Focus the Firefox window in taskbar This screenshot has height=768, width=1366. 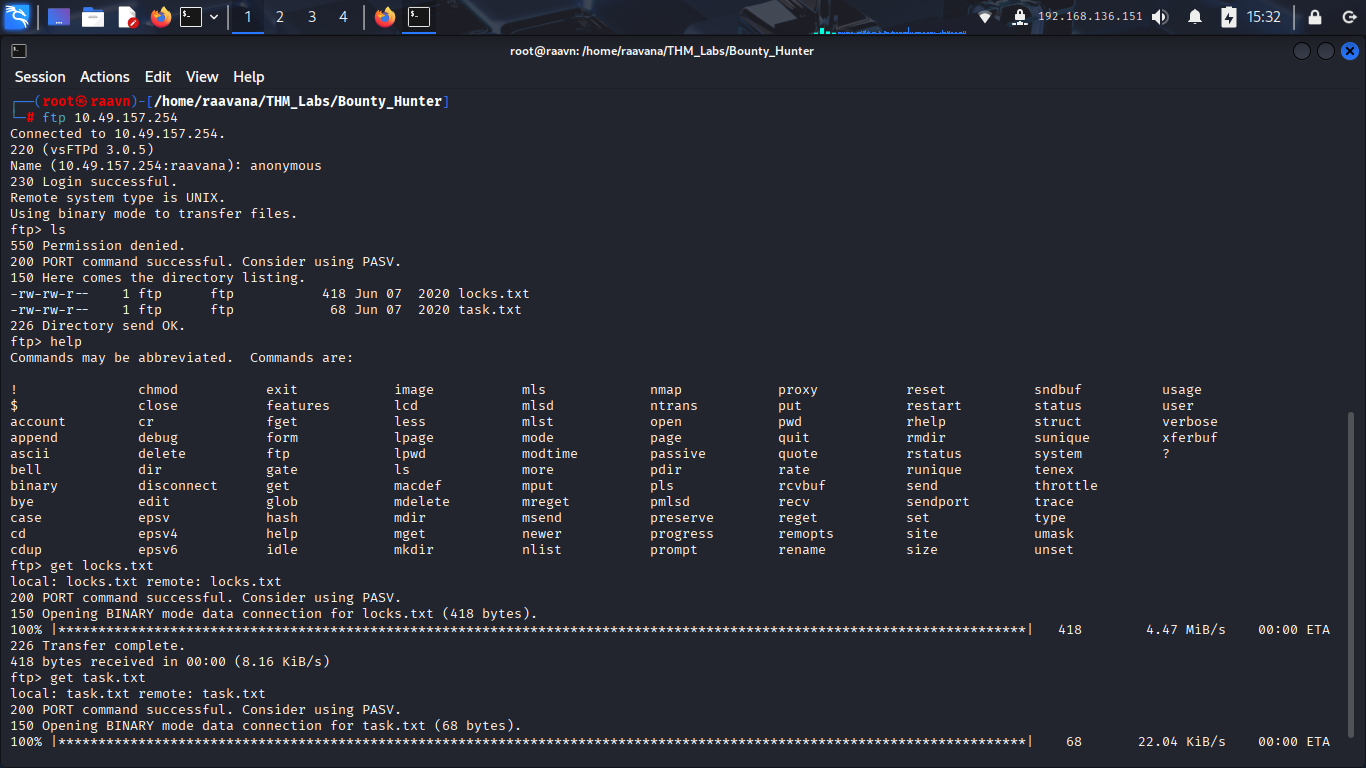pyautogui.click(x=385, y=17)
